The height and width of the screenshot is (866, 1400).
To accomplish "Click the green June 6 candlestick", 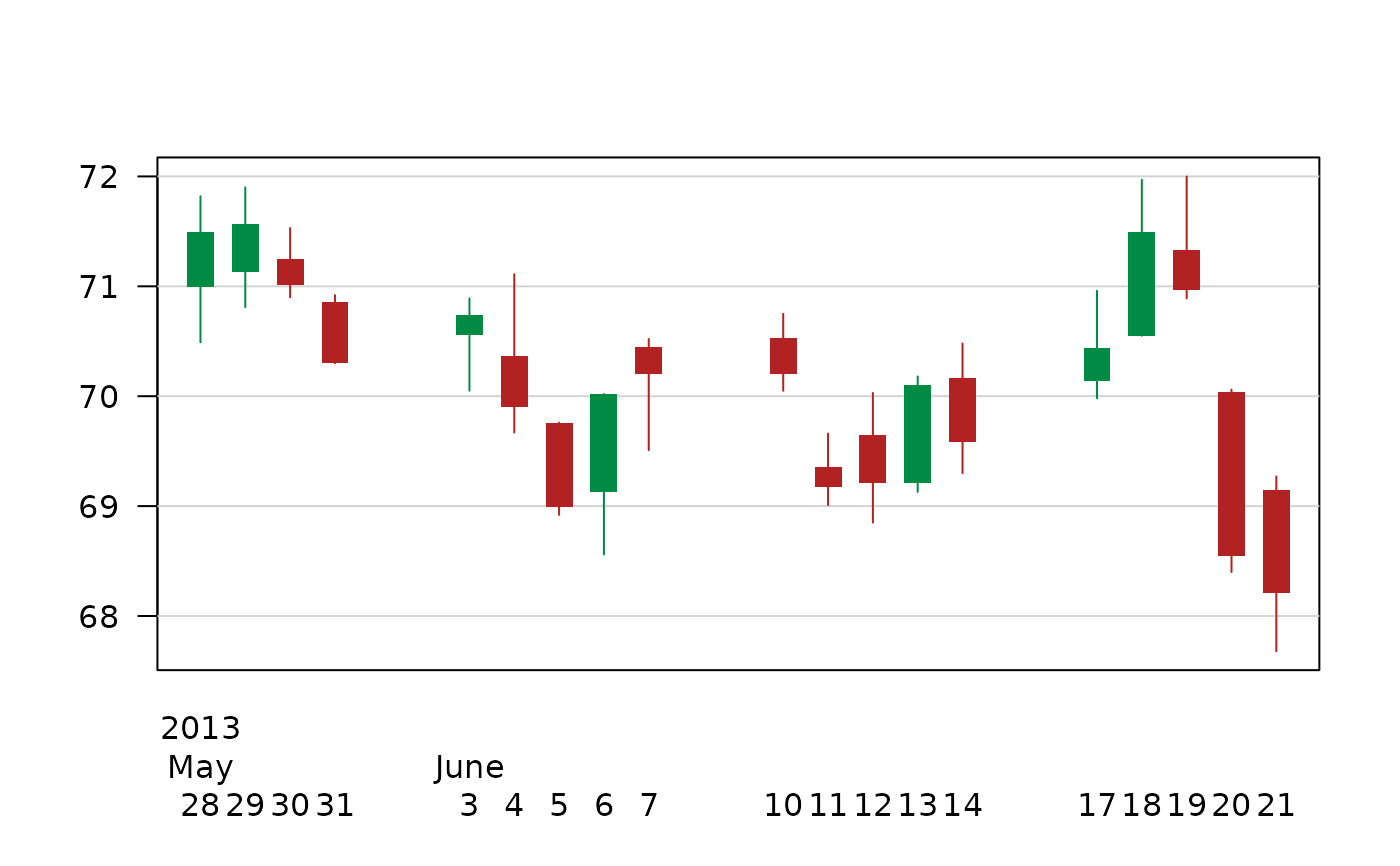I will point(603,443).
